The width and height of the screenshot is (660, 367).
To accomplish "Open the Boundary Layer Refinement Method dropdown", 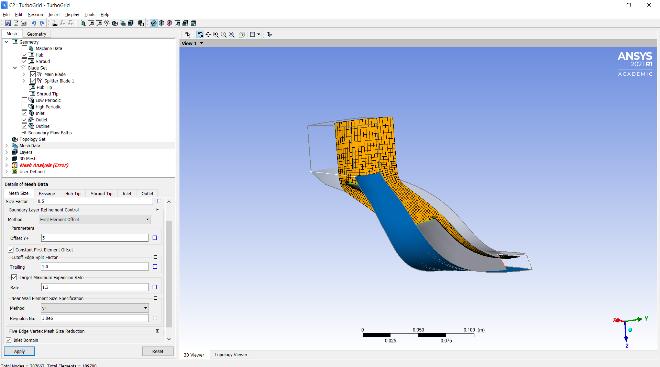I will [x=95, y=220].
